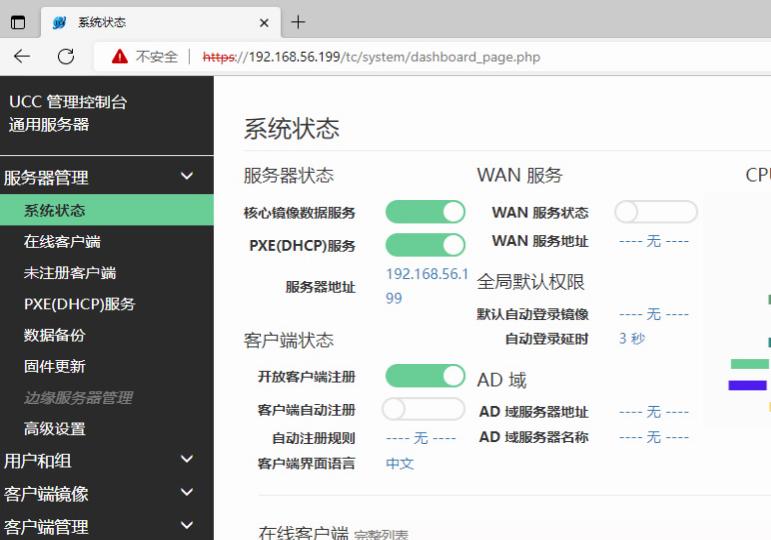Reload the page with refresh icon

pos(66,57)
